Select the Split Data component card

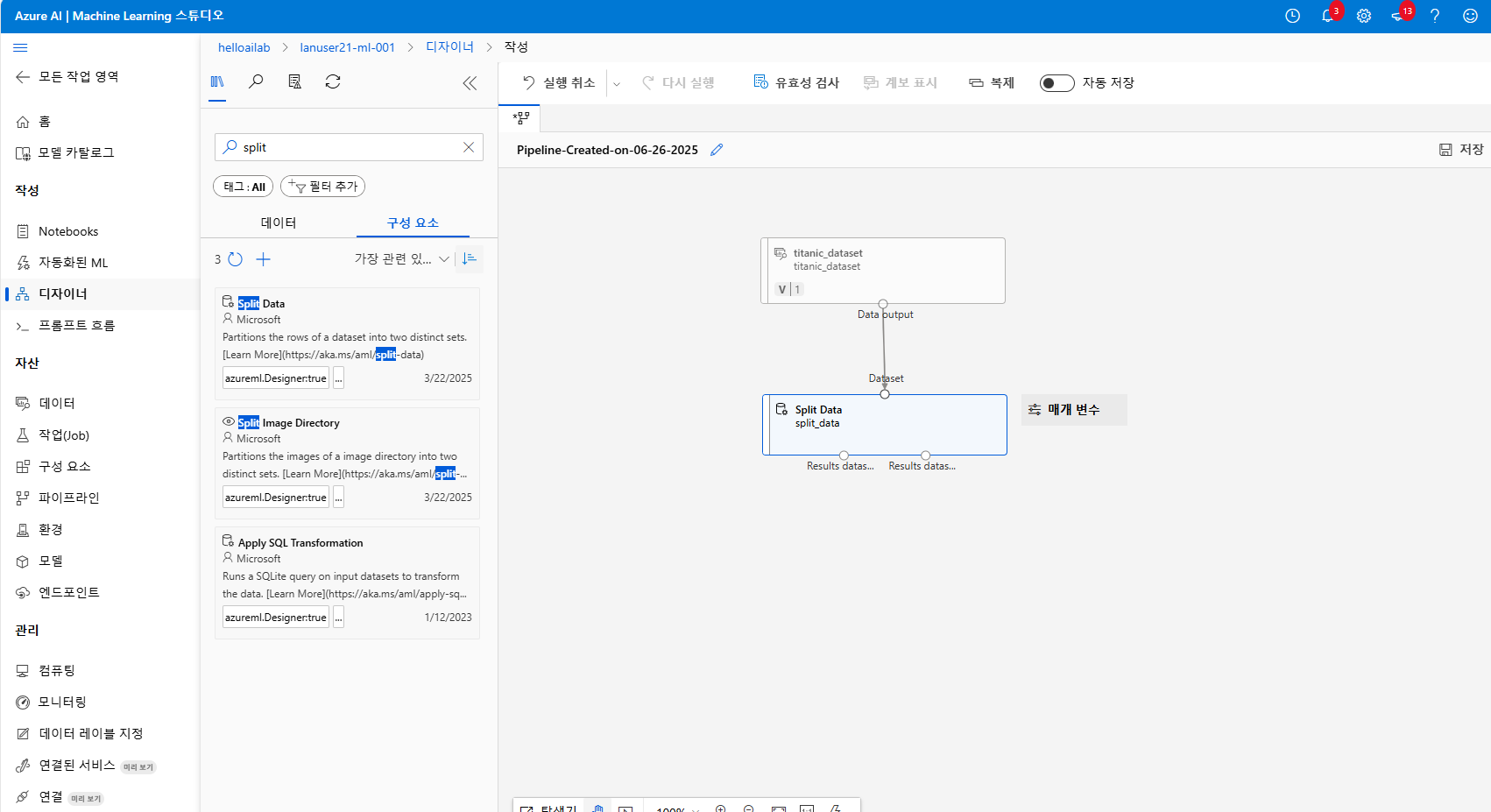click(347, 343)
